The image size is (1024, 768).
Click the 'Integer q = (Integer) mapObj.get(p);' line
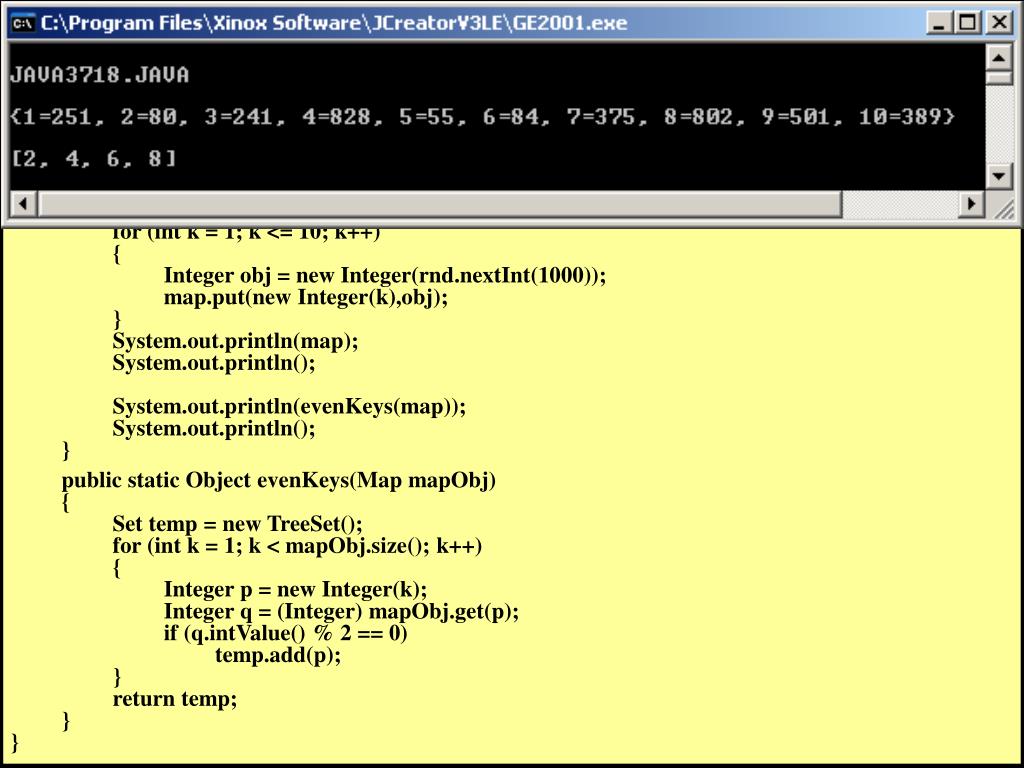tap(341, 612)
